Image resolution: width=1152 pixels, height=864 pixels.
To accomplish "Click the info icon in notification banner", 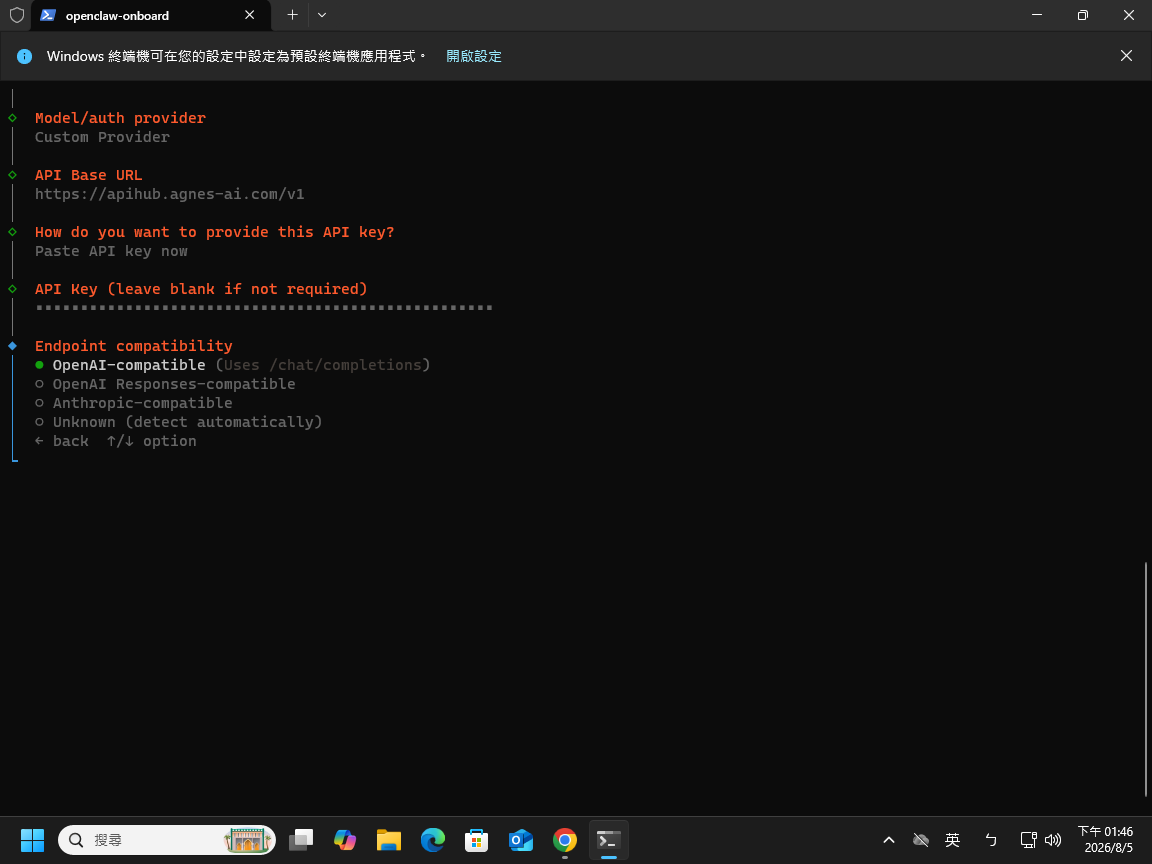I will pos(24,57).
